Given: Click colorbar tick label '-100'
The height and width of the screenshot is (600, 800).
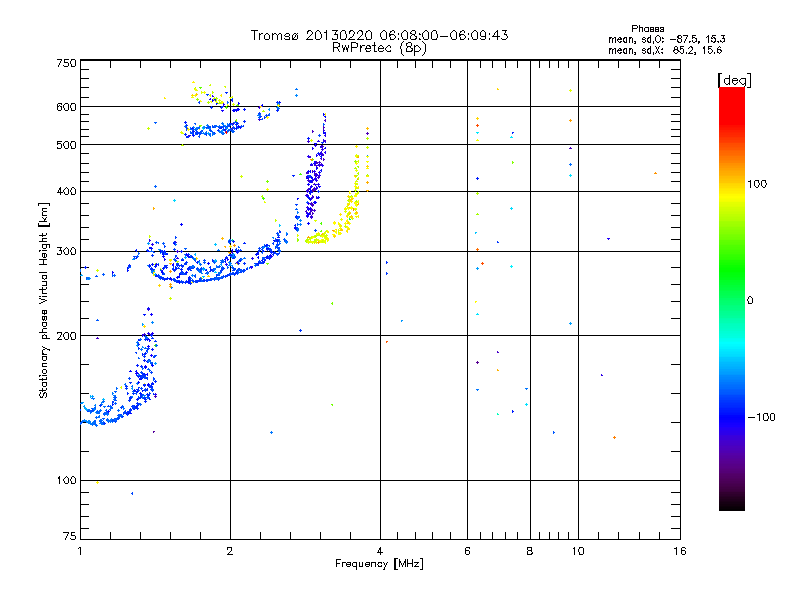Looking at the screenshot, I should [x=762, y=417].
